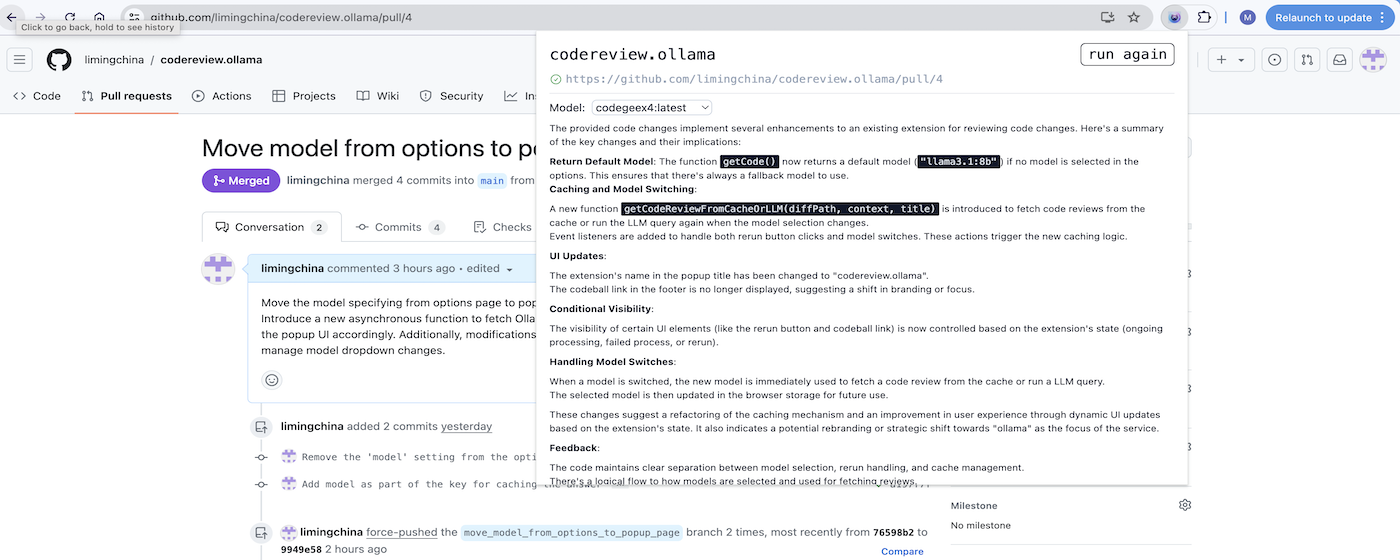
Task: Open the codereview.ollama repository link
Action: click(211, 60)
